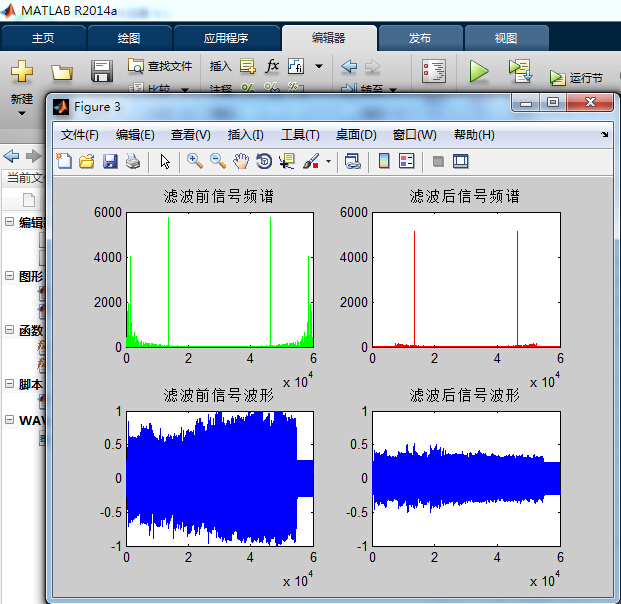Click the 滤波前信号频谱 green spectrum plot
The width and height of the screenshot is (621, 604).
220,280
